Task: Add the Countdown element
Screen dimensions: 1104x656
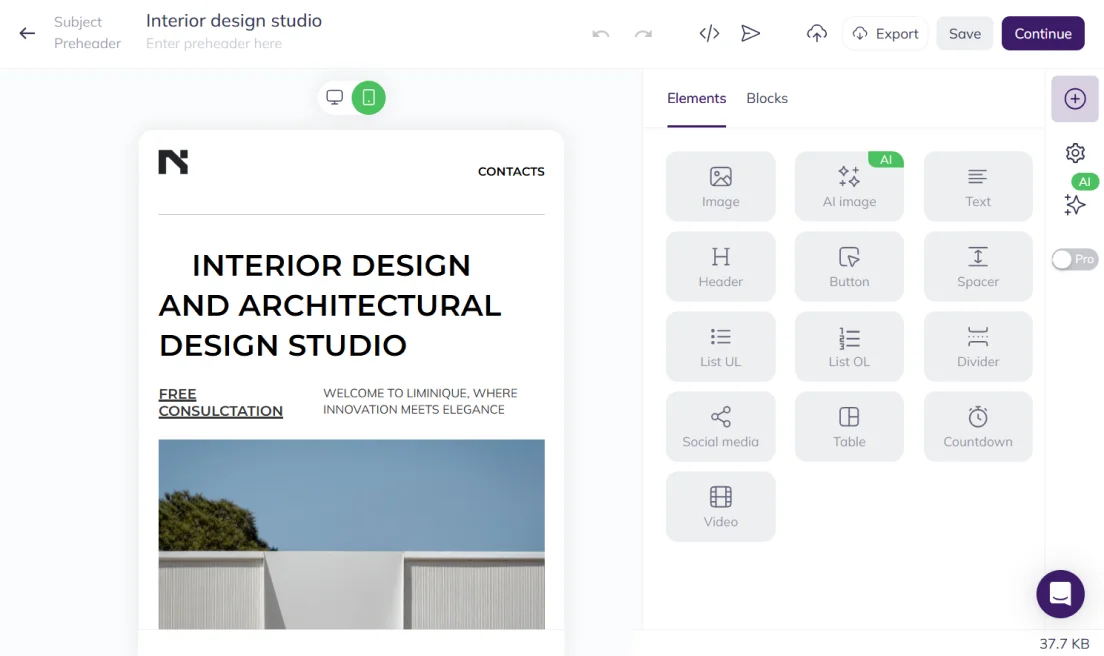Action: [x=978, y=427]
